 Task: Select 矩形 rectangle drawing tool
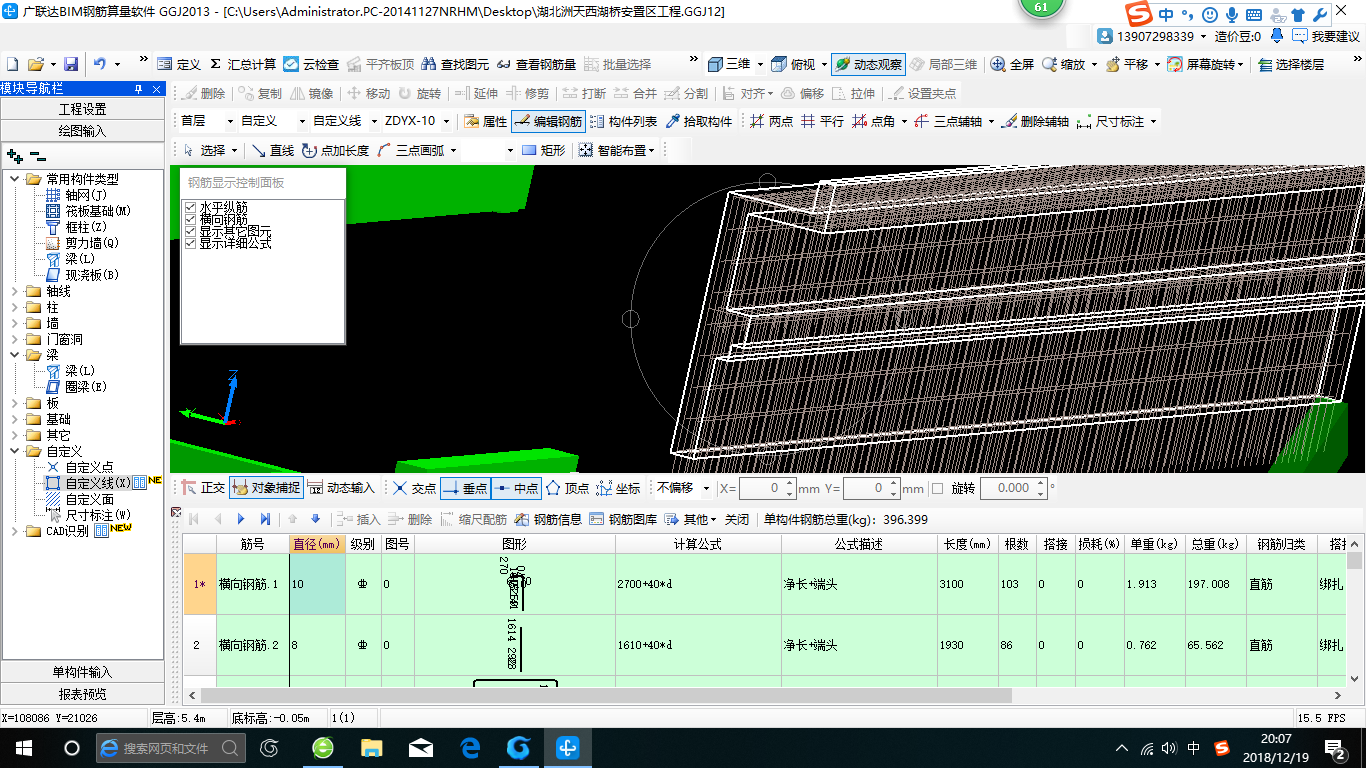(x=543, y=151)
